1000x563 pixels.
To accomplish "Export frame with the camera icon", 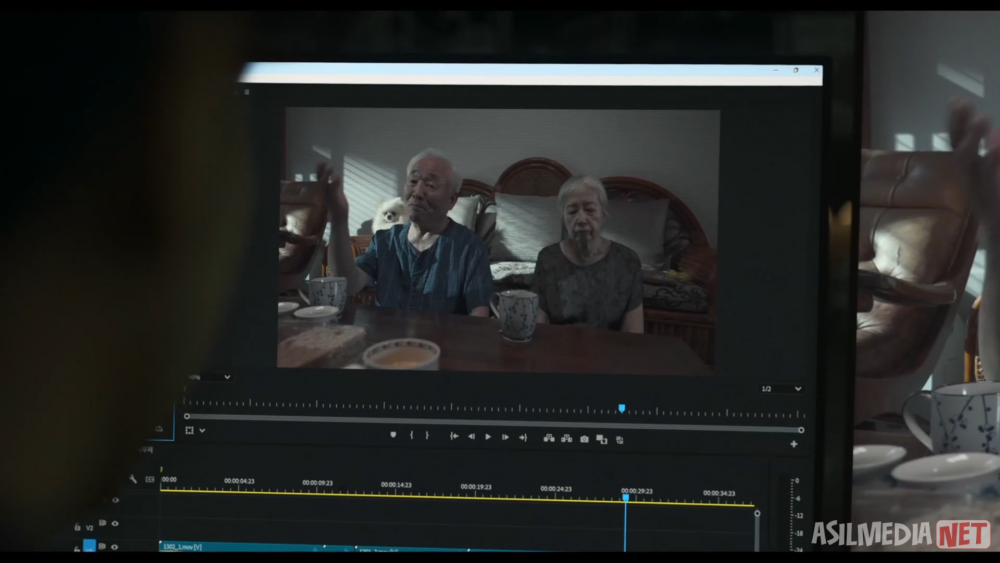I will coord(584,438).
